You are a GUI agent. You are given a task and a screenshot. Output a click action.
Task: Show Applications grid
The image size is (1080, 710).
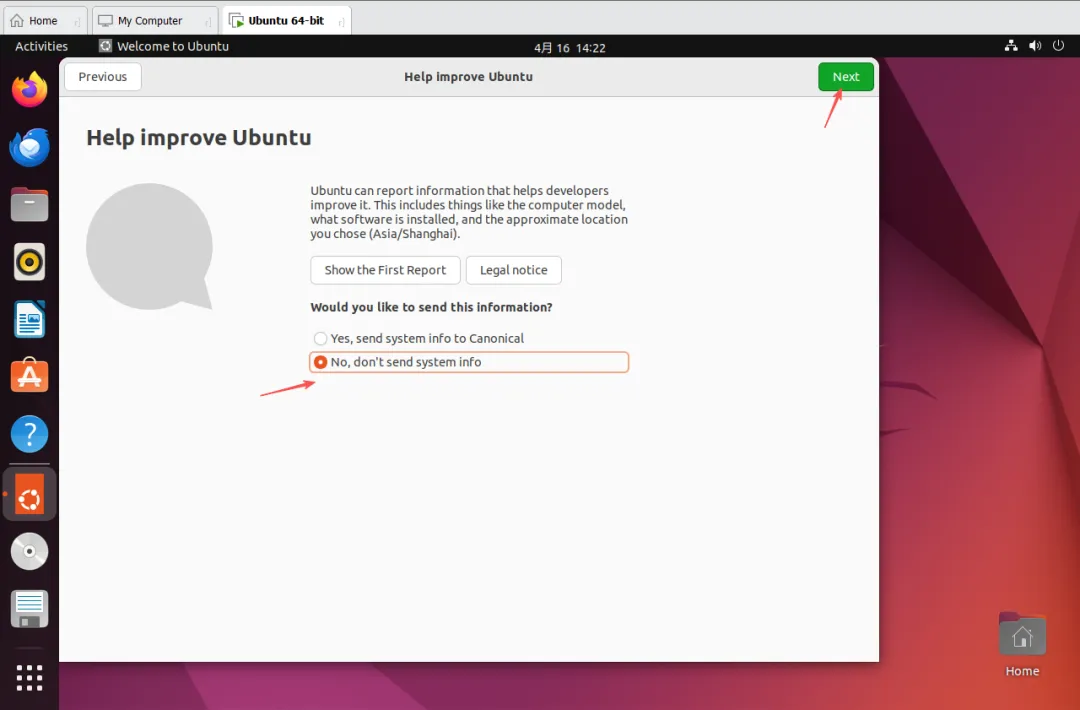(30, 678)
